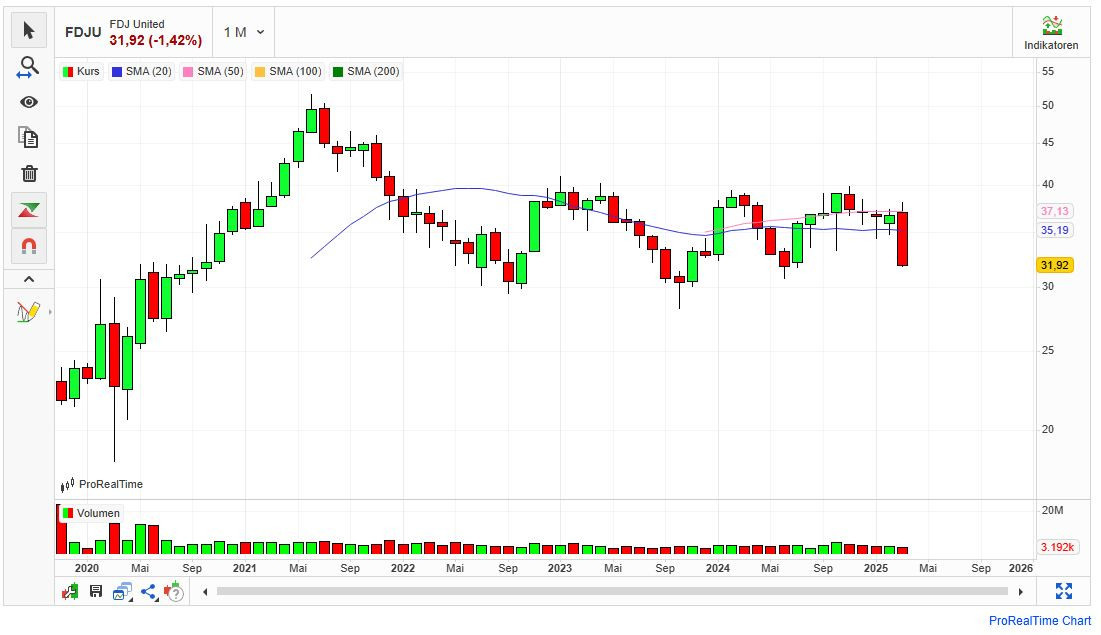Screen dimensions: 1101x635
Task: Open the pencil drawing tools
Action: tap(27, 311)
